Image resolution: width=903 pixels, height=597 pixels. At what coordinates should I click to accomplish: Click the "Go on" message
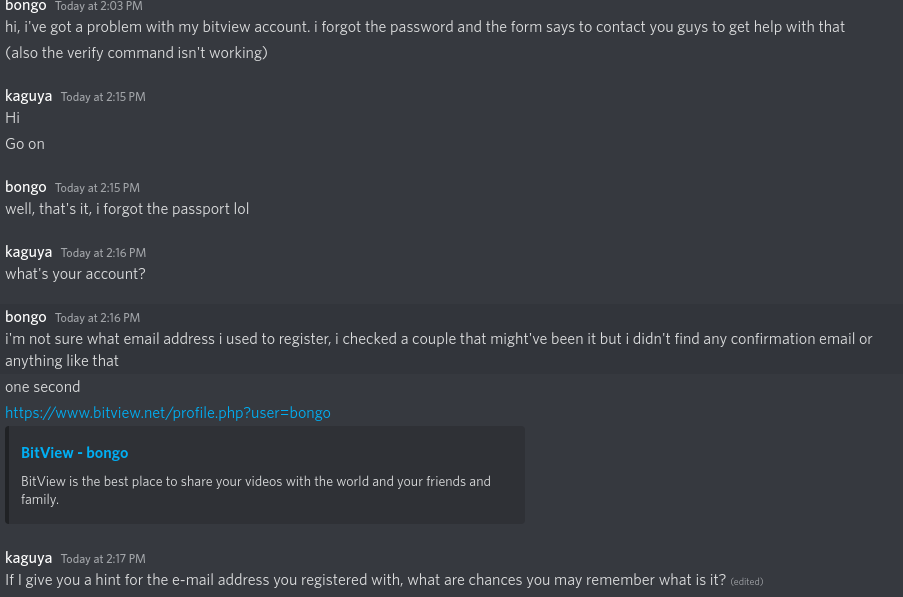[x=25, y=144]
